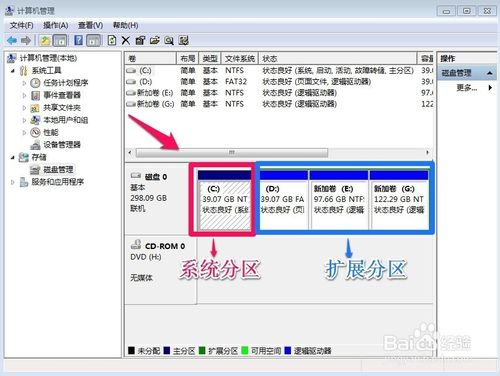The image size is (500, 376).
Task: Click the Up one level toolbar icon
Action: (x=45, y=41)
